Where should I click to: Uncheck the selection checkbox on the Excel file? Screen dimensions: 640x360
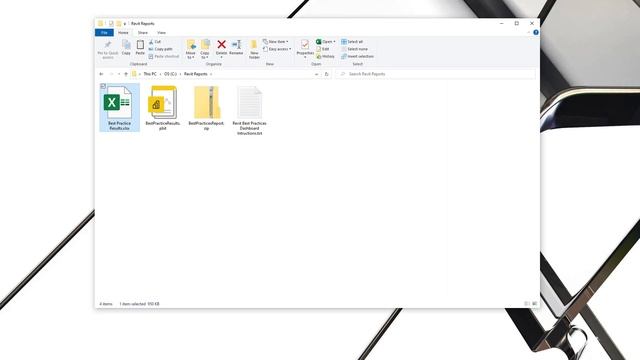click(x=103, y=86)
